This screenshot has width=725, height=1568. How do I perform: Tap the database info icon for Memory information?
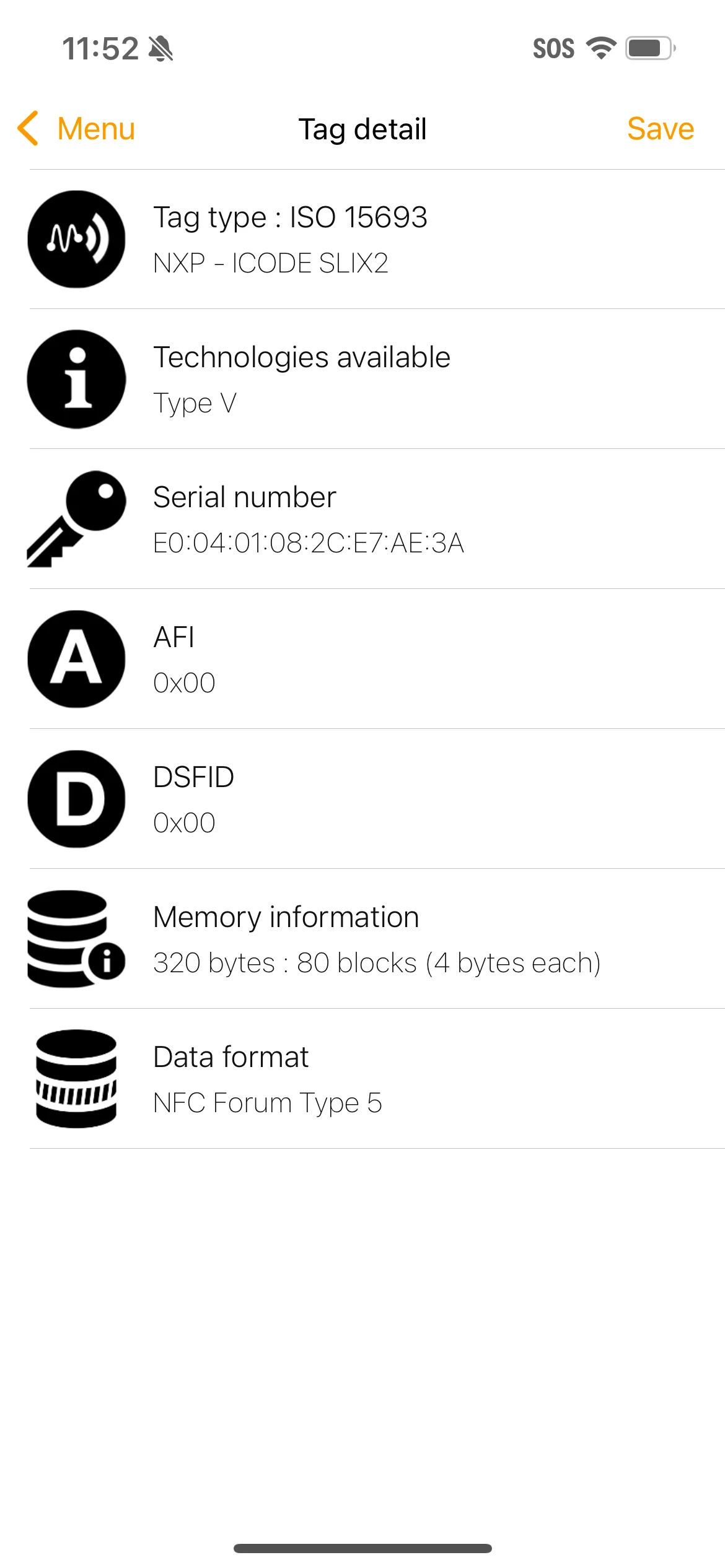pos(76,939)
